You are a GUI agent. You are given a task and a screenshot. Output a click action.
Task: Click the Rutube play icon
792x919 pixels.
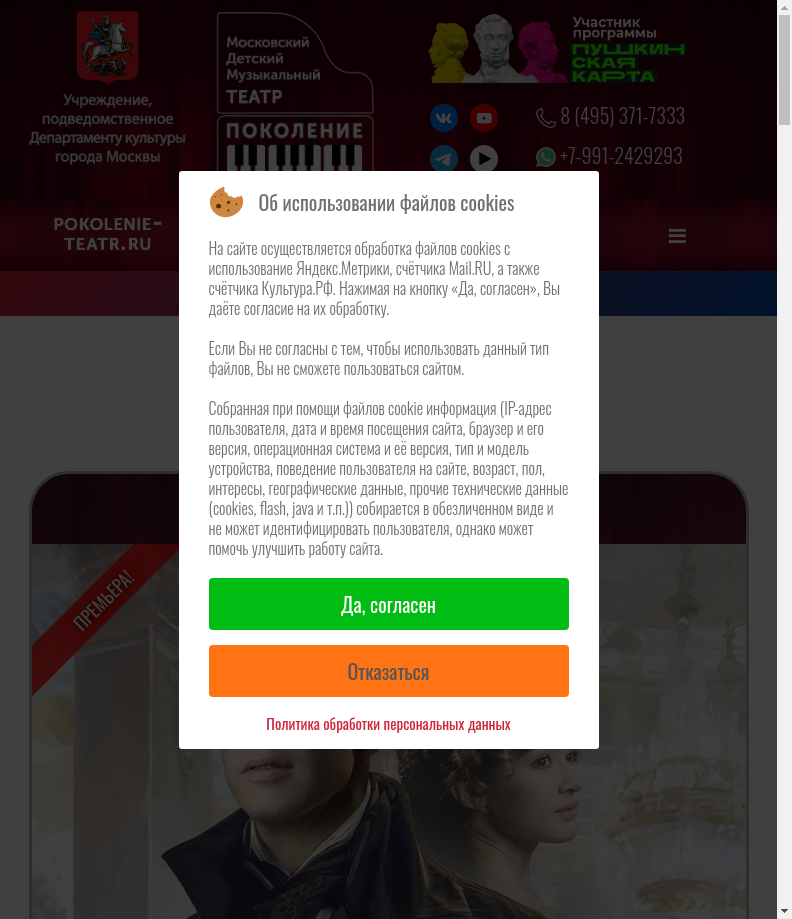484,158
